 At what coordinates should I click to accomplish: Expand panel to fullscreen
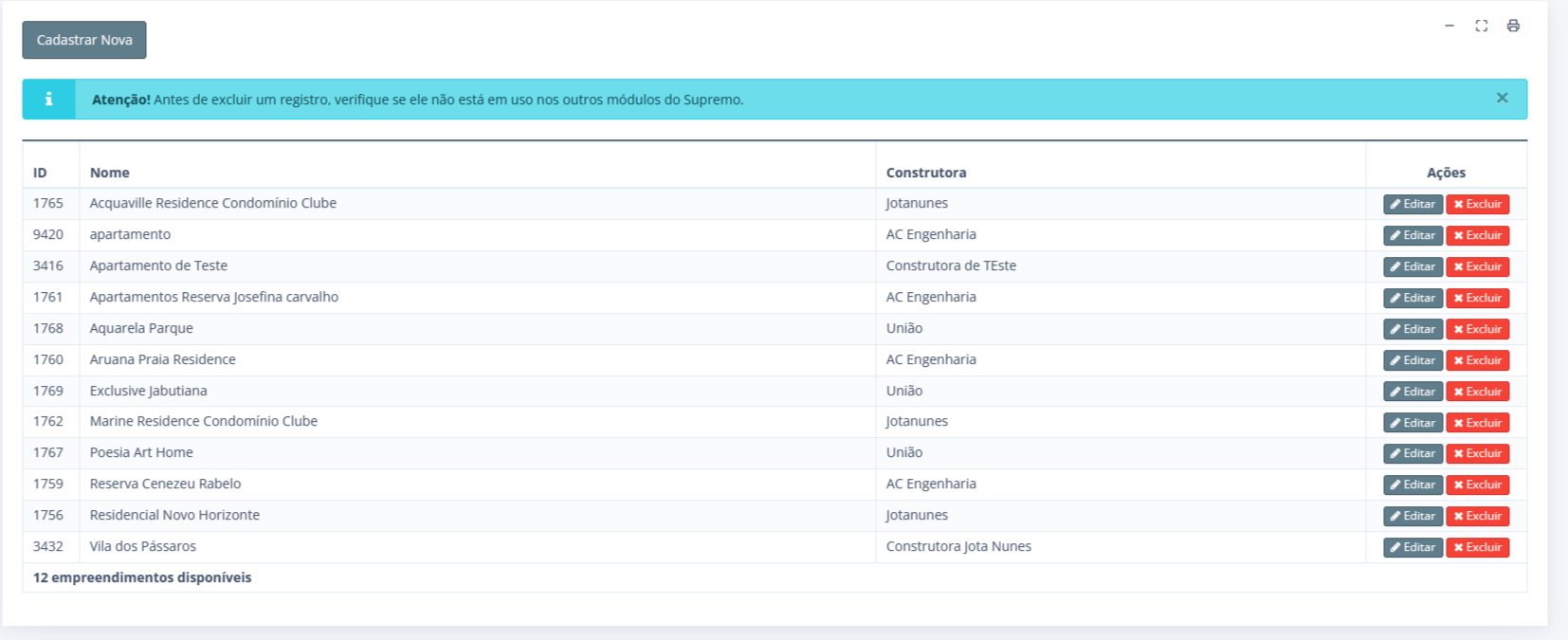pyautogui.click(x=1481, y=26)
